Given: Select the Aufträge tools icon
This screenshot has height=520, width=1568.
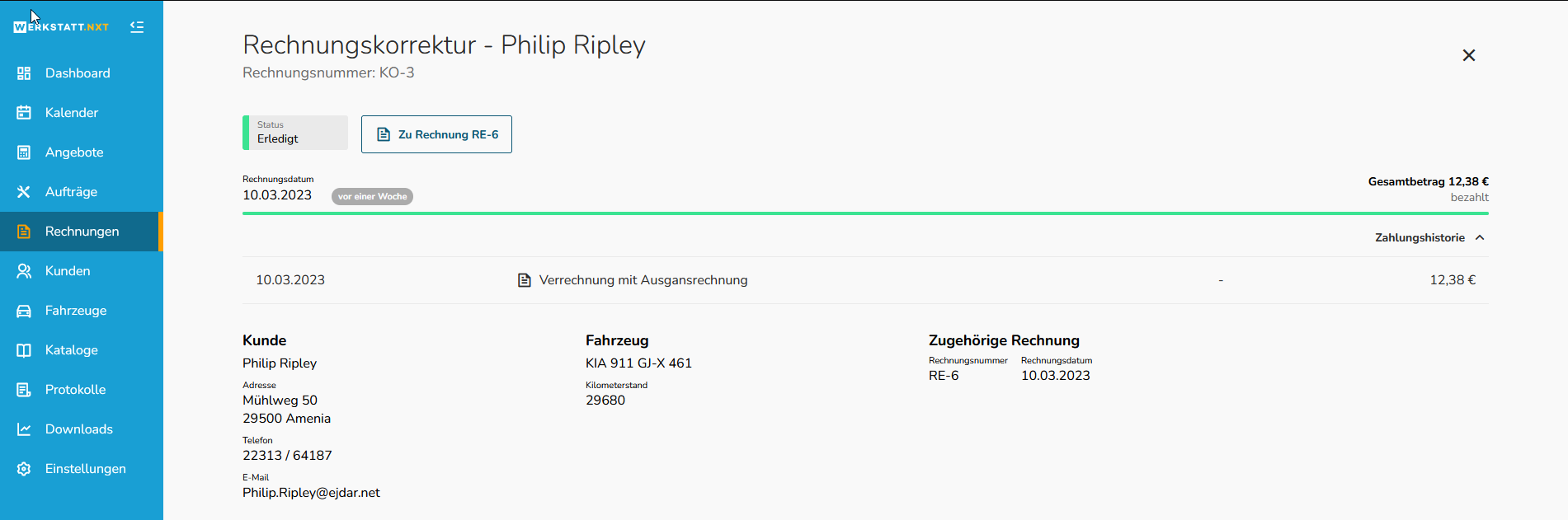Looking at the screenshot, I should coord(24,192).
